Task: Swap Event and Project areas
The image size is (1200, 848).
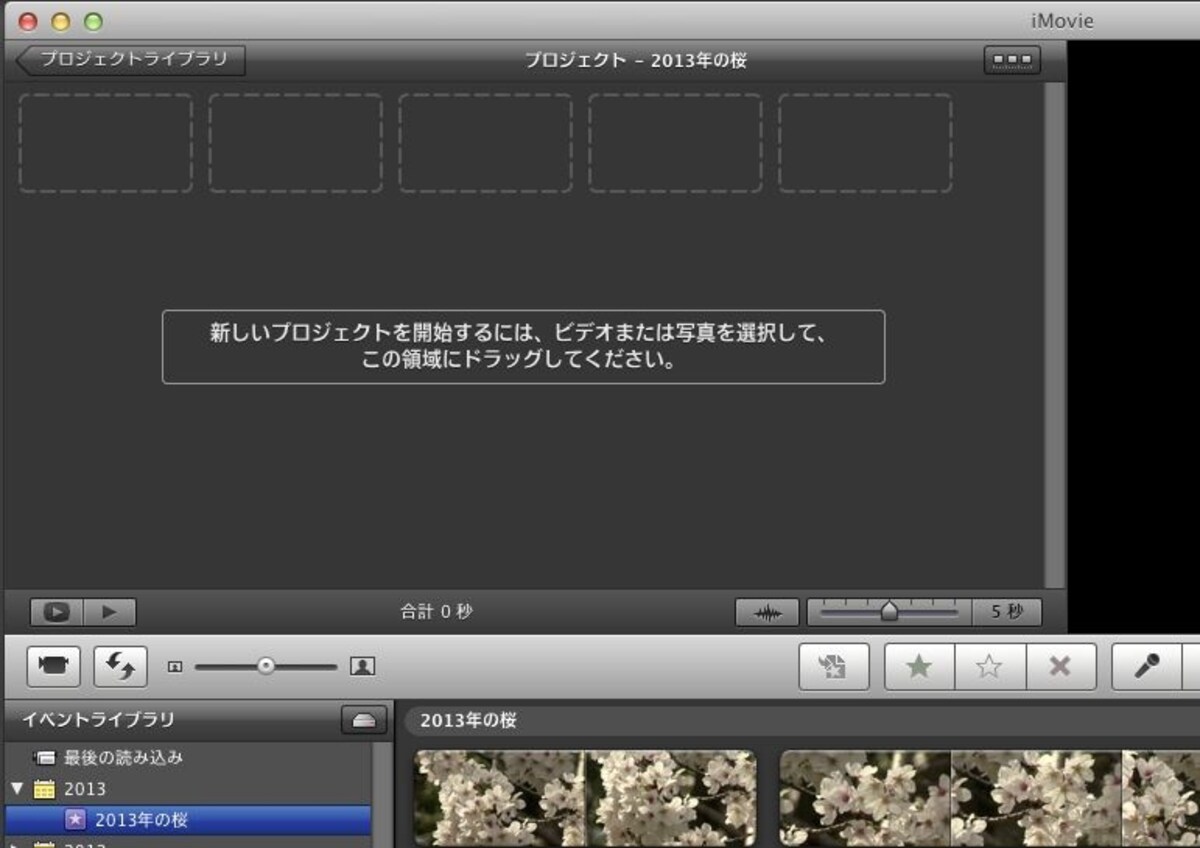Action: (121, 667)
